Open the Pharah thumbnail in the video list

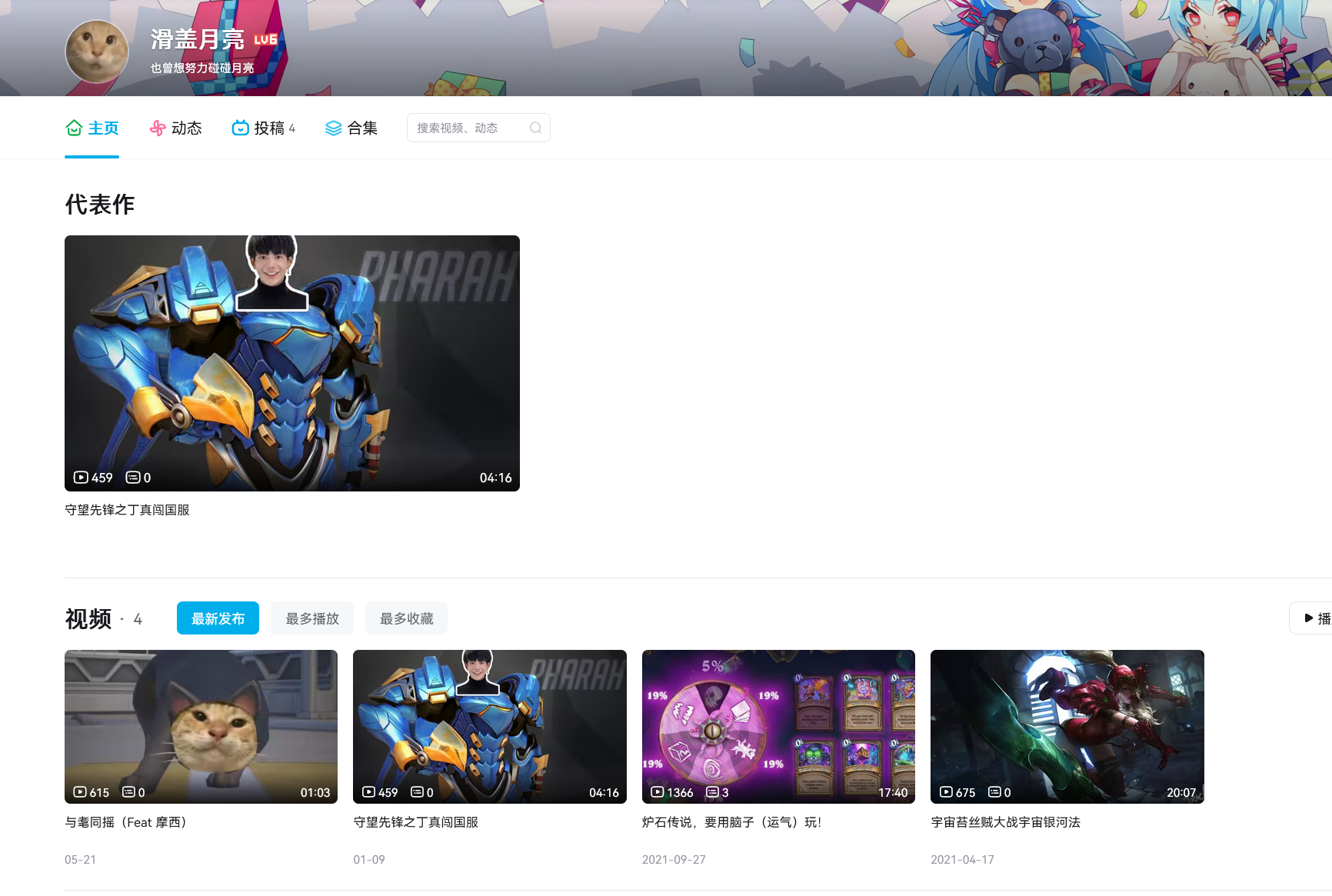tap(490, 727)
